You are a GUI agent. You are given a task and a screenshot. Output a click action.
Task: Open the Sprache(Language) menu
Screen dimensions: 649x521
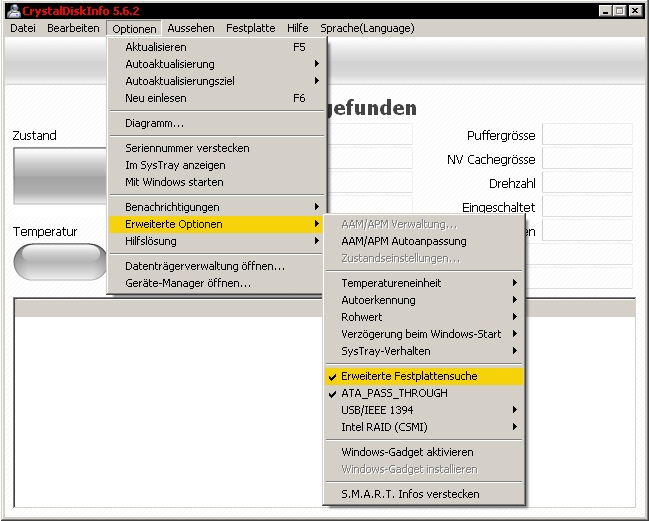[367, 28]
